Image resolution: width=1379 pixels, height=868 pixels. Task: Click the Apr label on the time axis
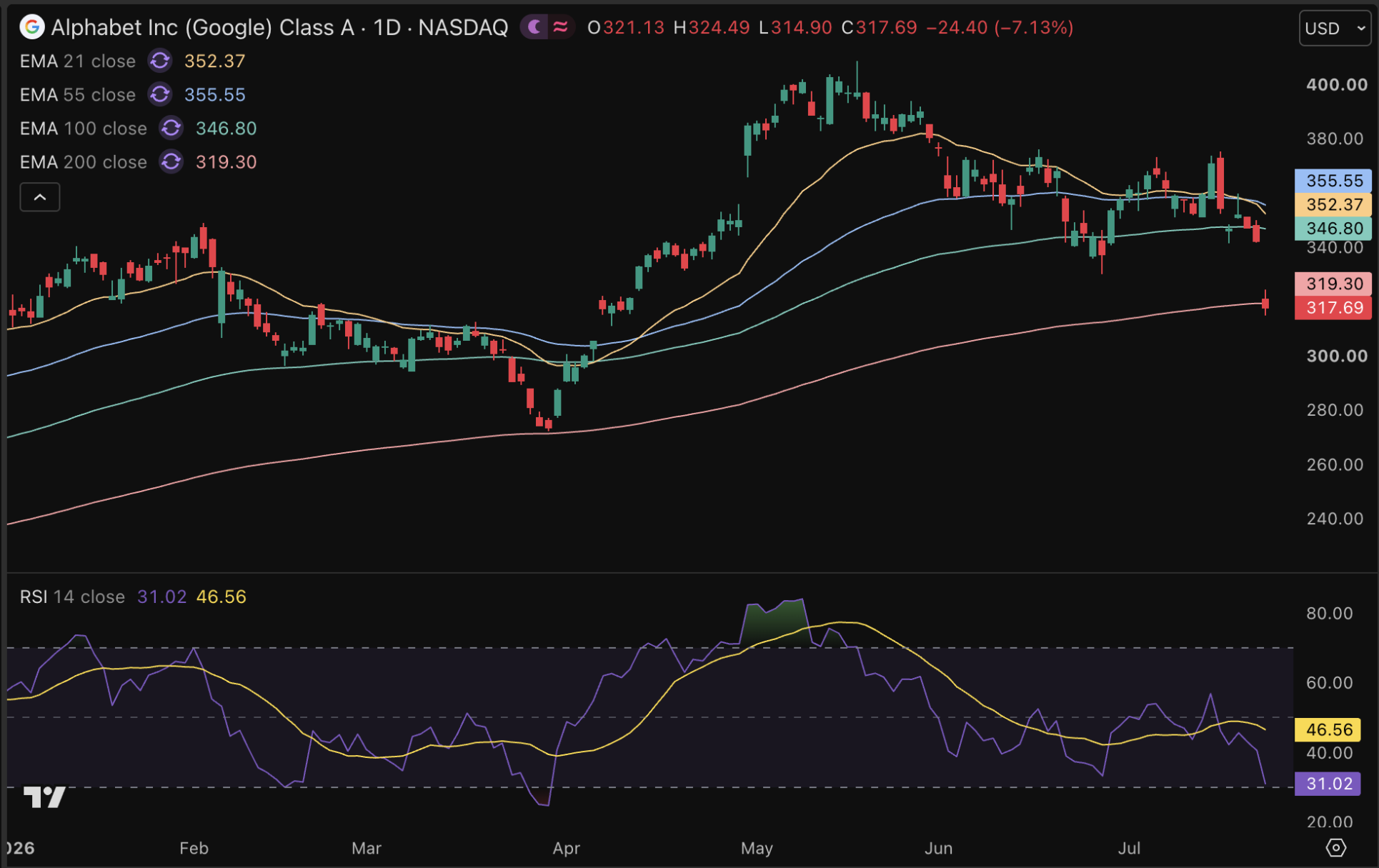click(566, 848)
